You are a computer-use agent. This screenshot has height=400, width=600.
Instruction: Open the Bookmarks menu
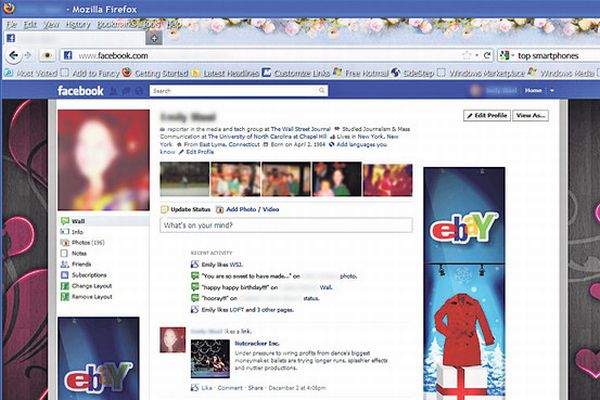click(117, 24)
